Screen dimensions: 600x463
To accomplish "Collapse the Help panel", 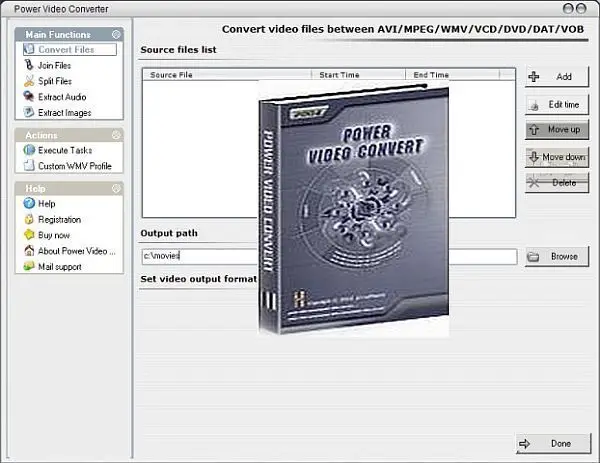I will click(x=116, y=188).
